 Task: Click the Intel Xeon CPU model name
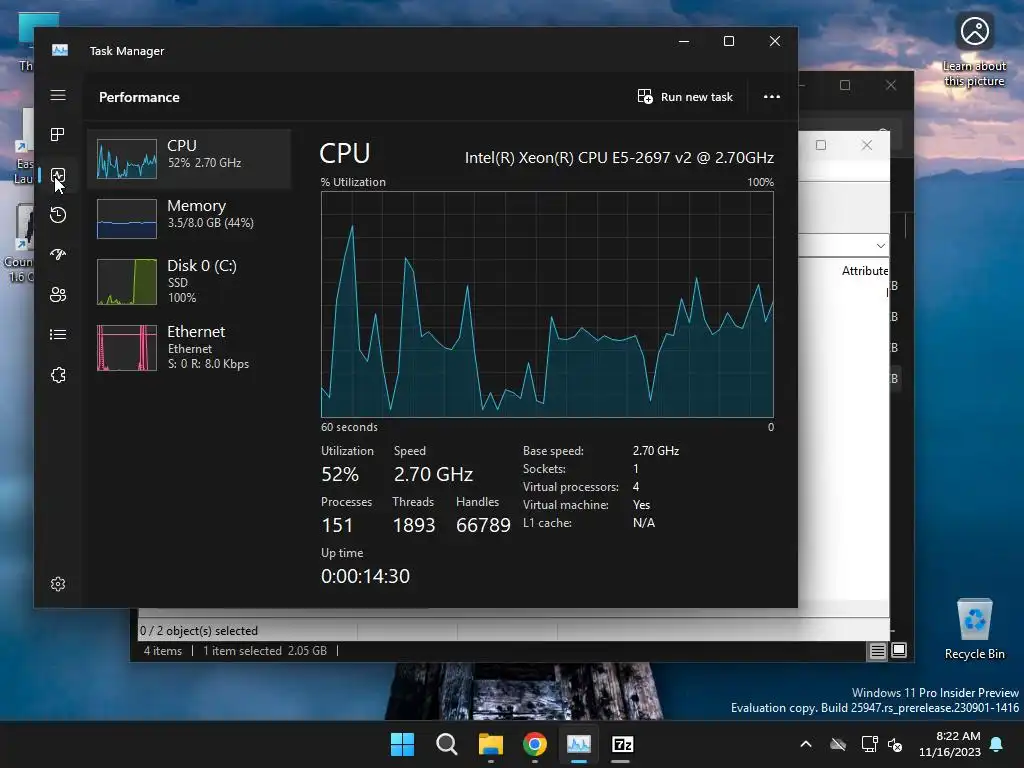[619, 158]
